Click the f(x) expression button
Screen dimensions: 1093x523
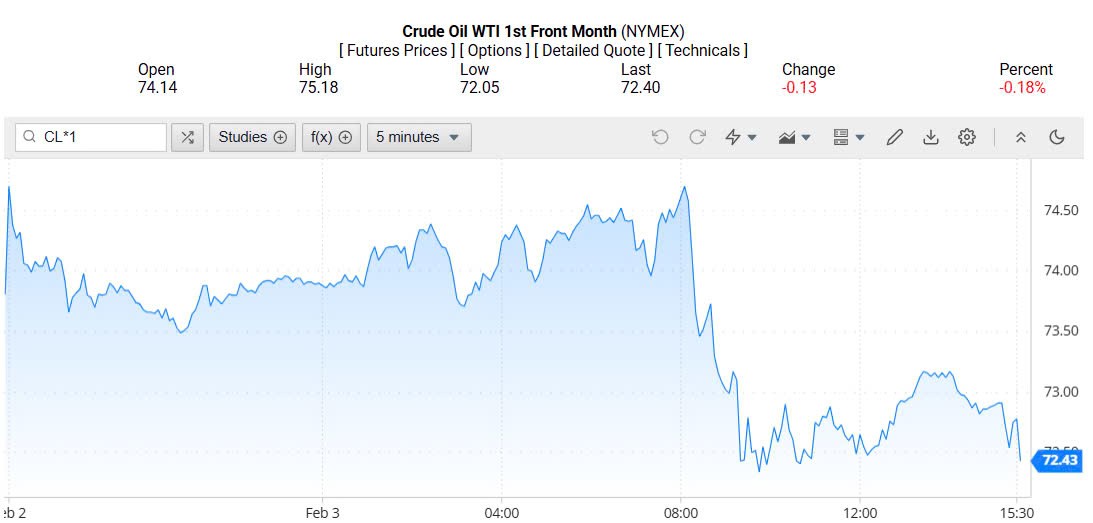pyautogui.click(x=331, y=137)
